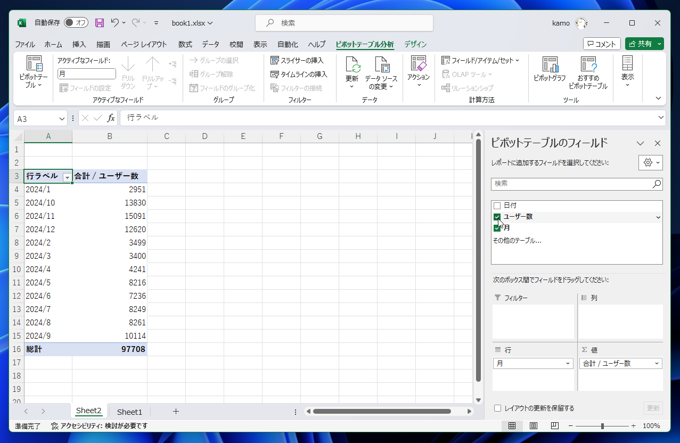
Task: Click the insert function fx icon
Action: pos(111,118)
